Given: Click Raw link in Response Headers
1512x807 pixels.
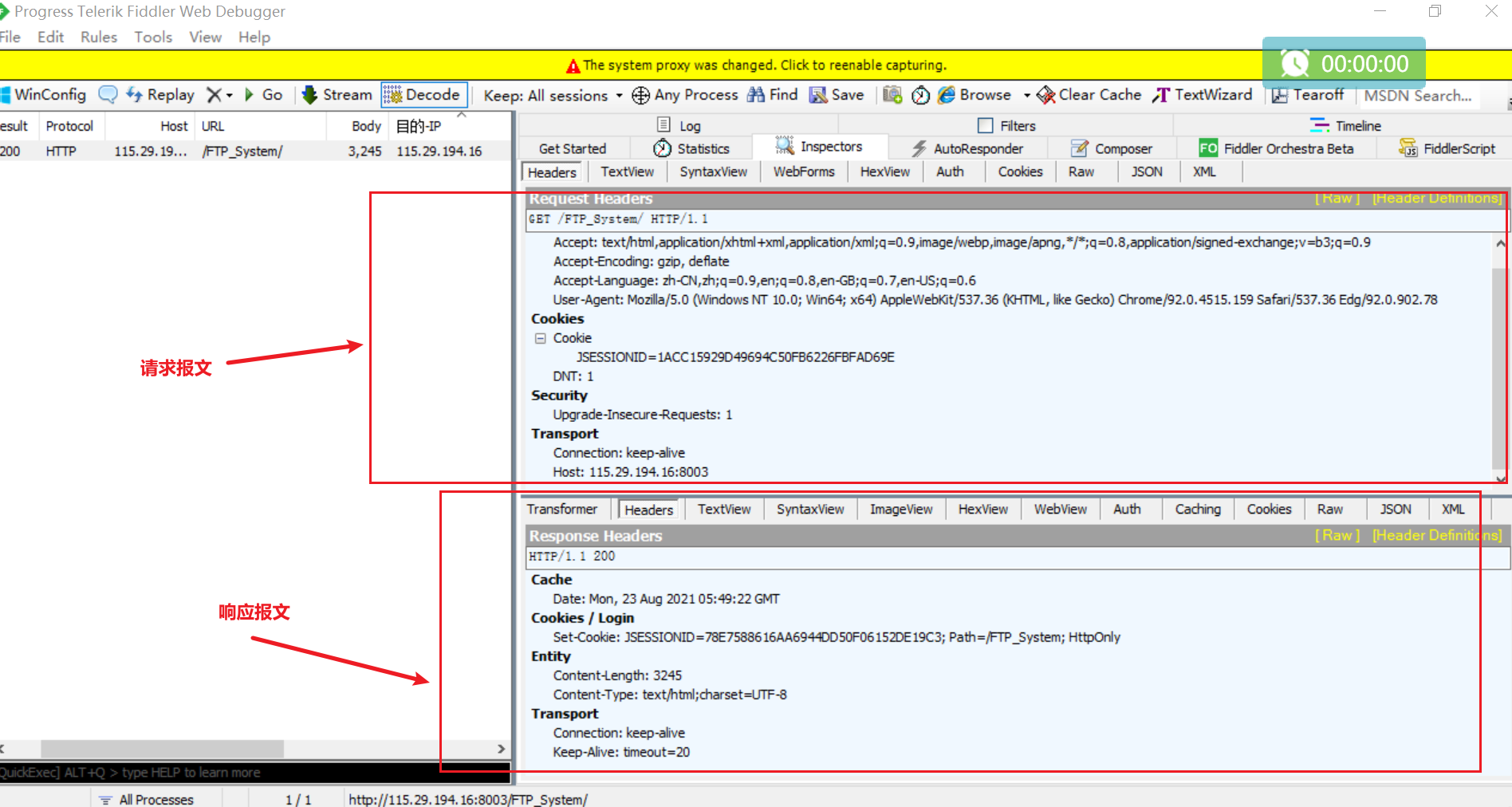Looking at the screenshot, I should tap(1337, 535).
